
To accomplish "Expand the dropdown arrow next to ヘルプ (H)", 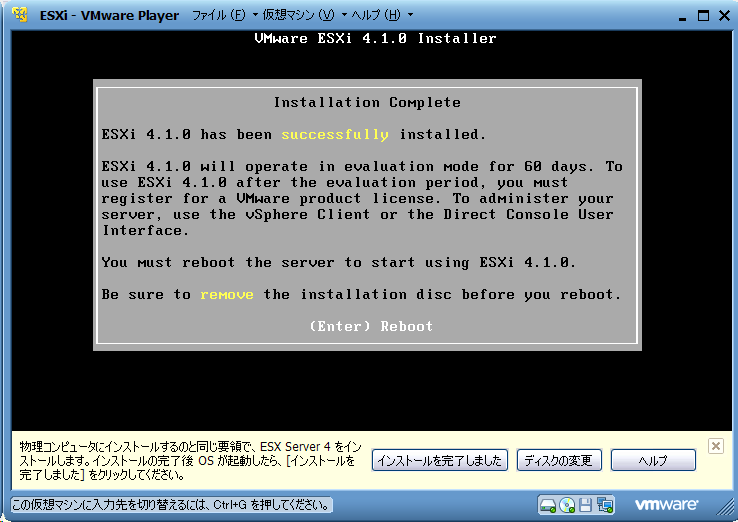I will tap(410, 15).
